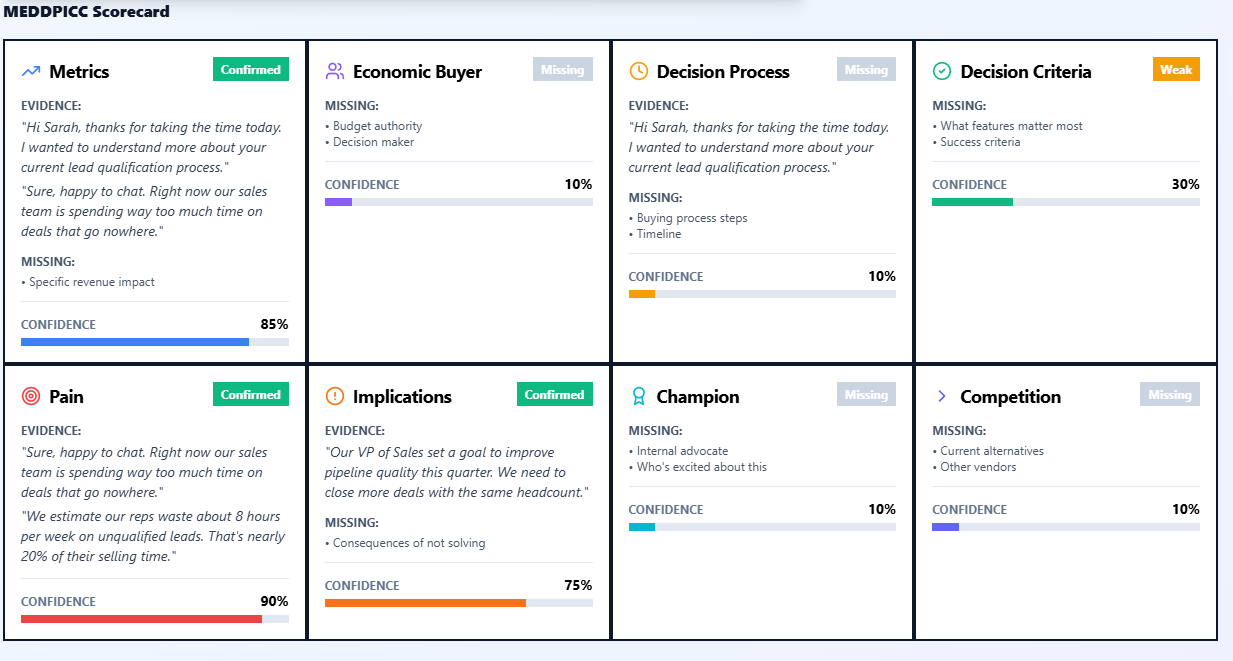Click the 85% confidence value on Metrics
This screenshot has height=661, width=1233.
click(x=275, y=324)
